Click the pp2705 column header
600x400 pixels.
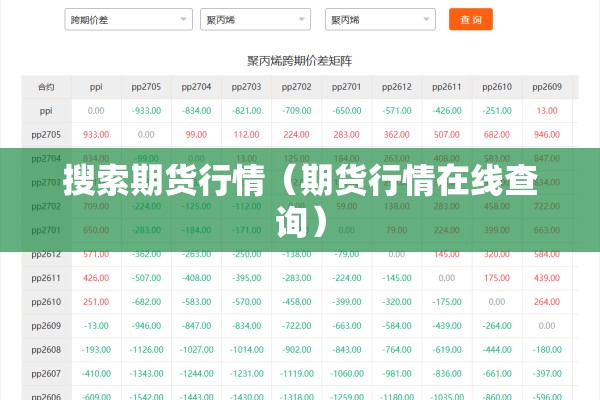[146, 87]
